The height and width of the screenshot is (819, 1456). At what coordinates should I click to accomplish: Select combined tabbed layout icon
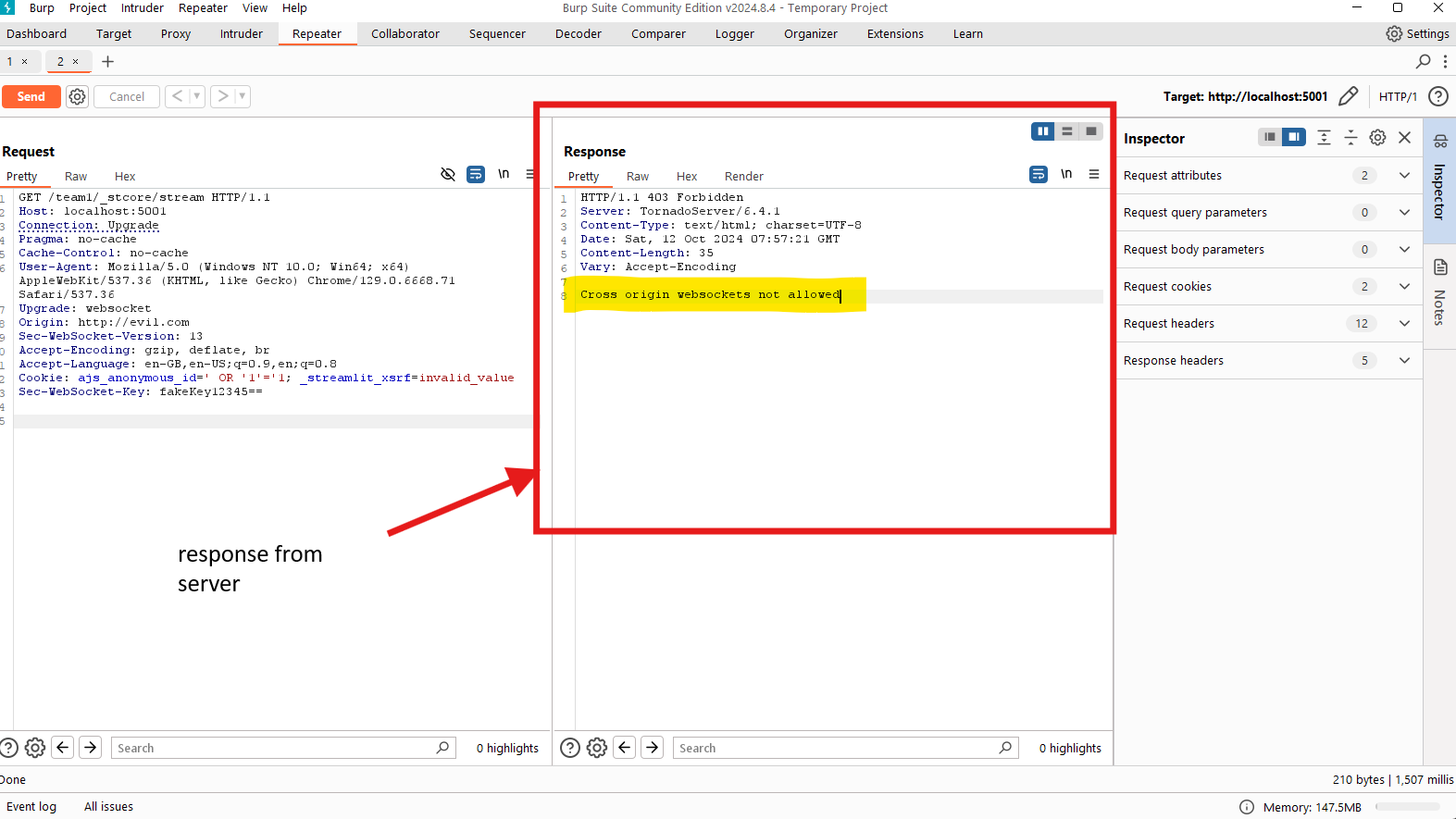coord(1091,131)
